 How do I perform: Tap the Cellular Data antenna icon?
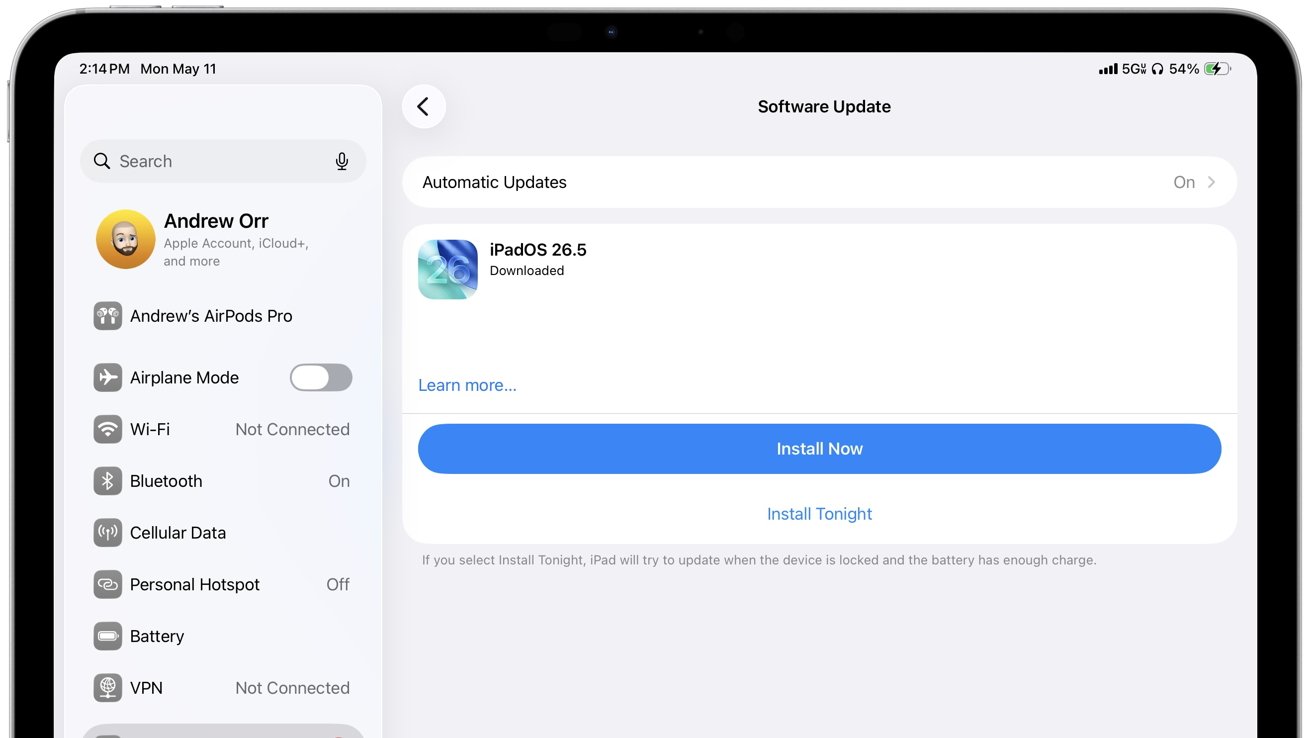[108, 533]
